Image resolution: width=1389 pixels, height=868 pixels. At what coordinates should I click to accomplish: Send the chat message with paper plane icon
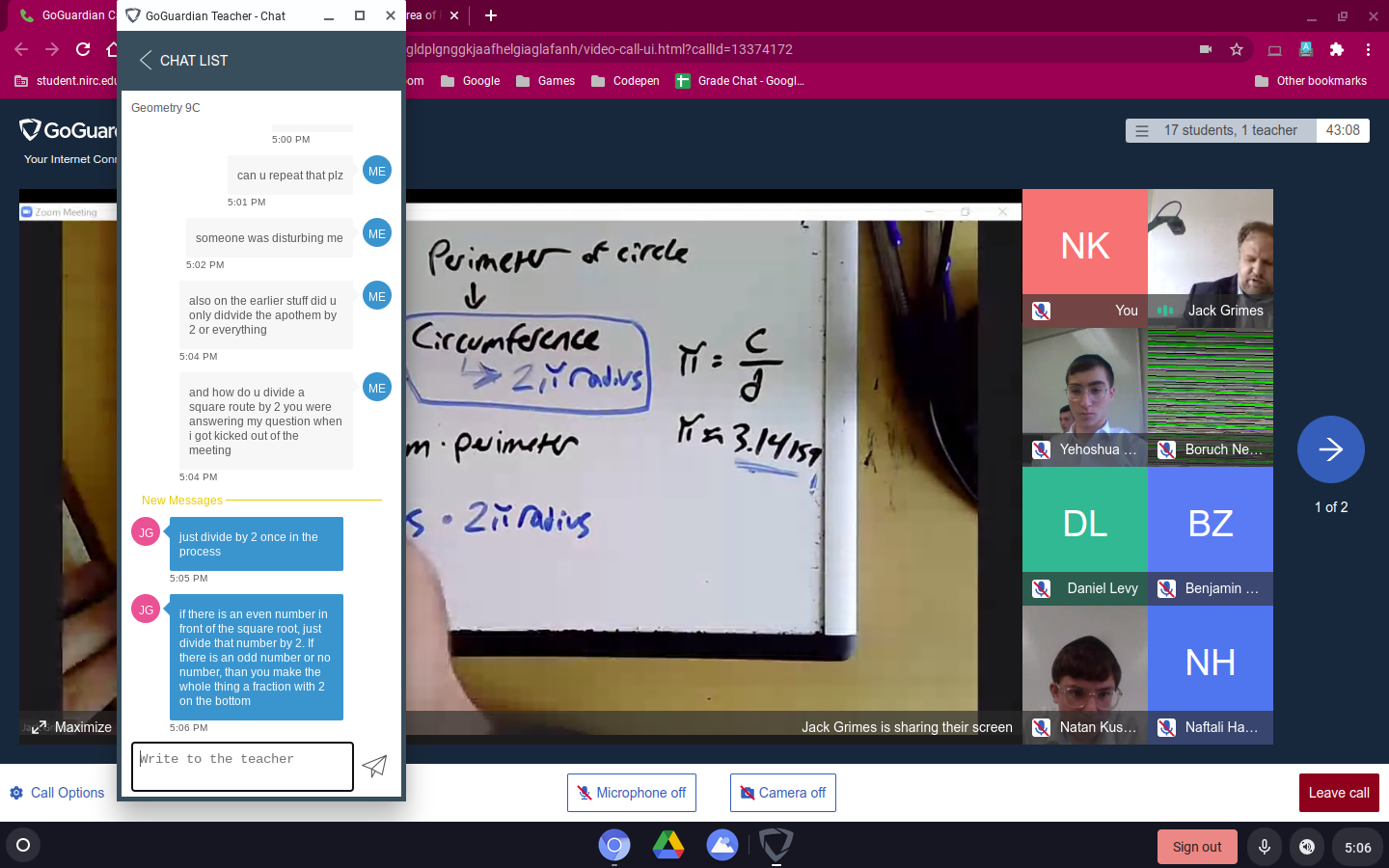point(374,766)
